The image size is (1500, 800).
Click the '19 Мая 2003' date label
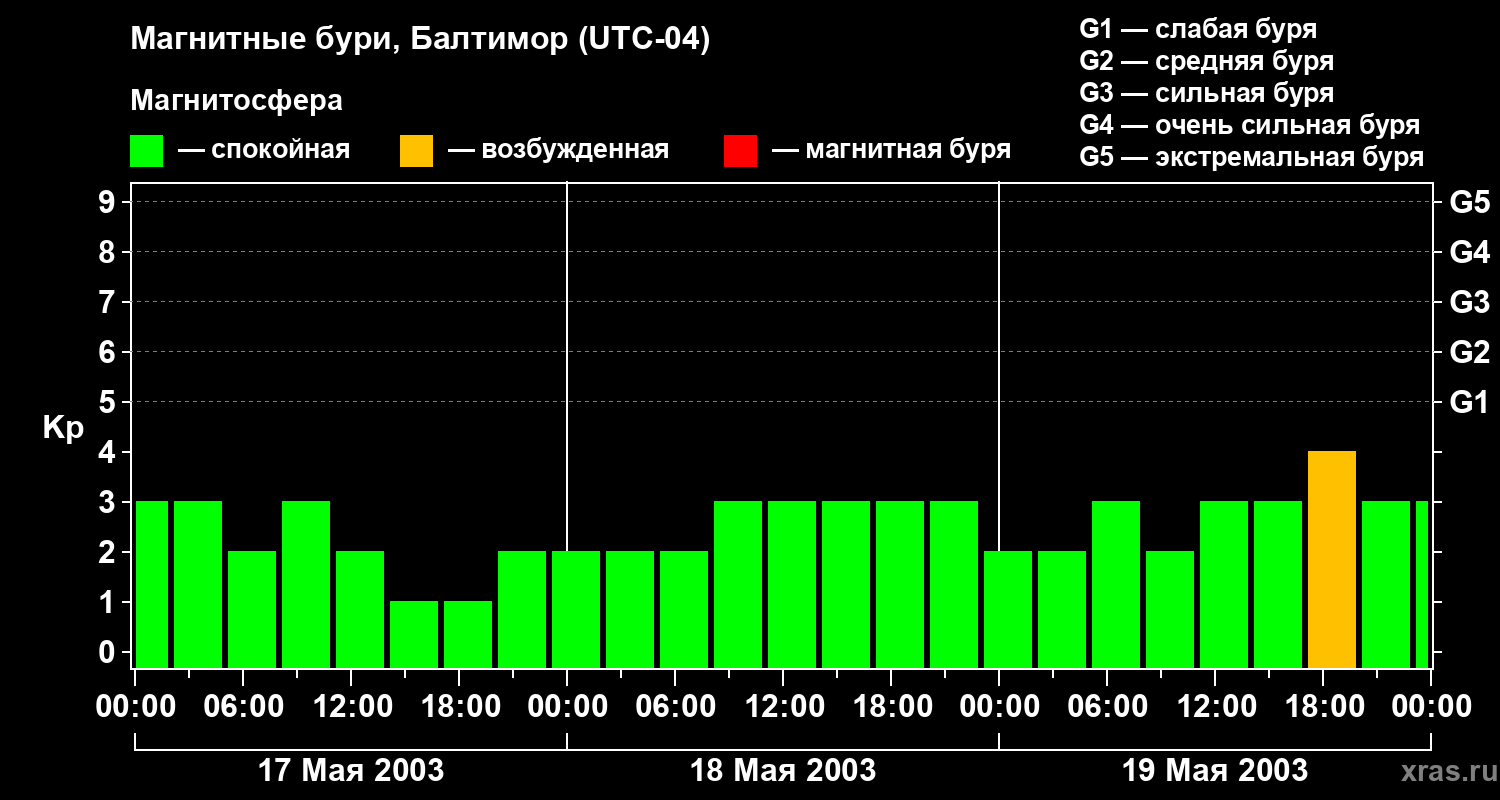click(x=1215, y=770)
